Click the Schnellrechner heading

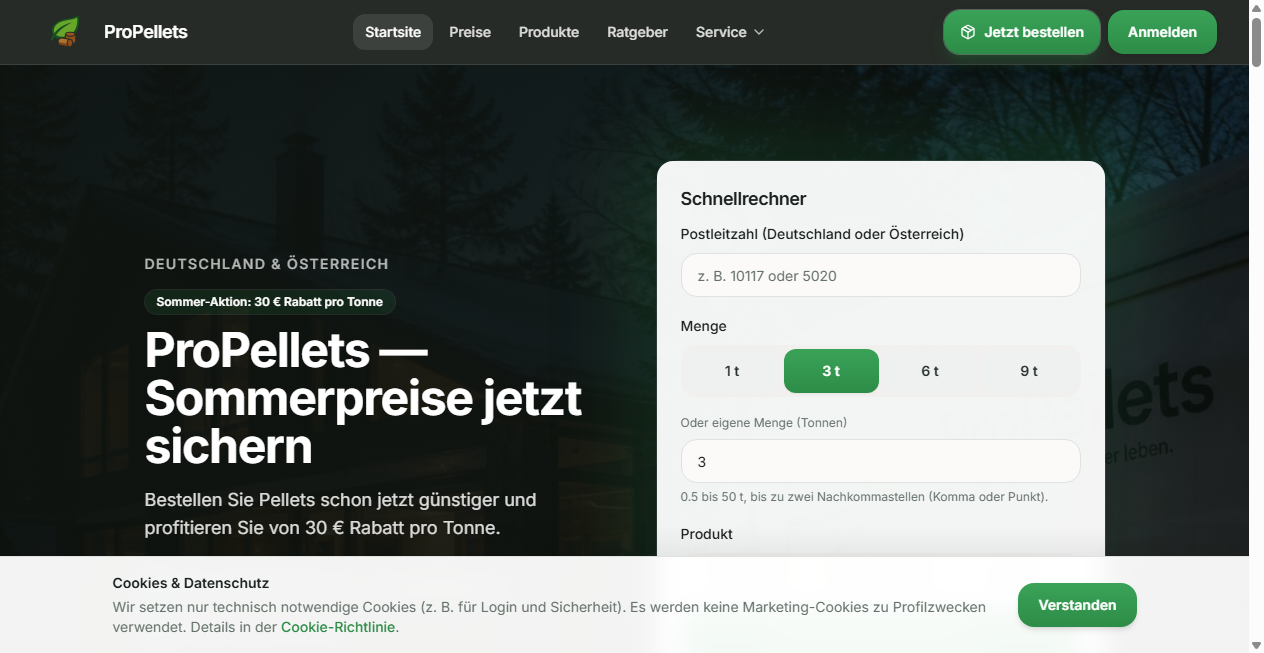click(x=743, y=199)
